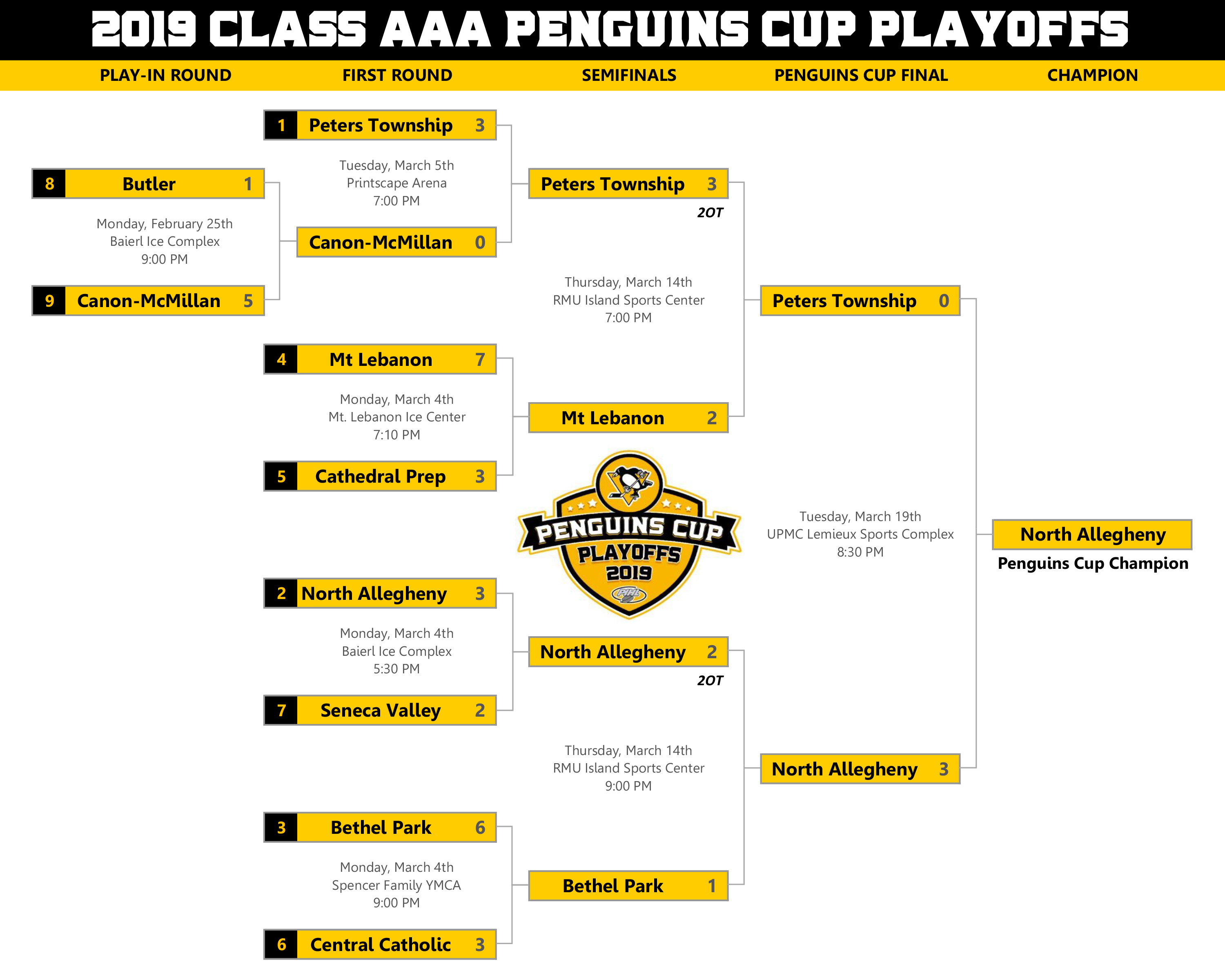Click seed 6 badge beside Central Catholic
The image size is (1225, 980).
(x=281, y=944)
